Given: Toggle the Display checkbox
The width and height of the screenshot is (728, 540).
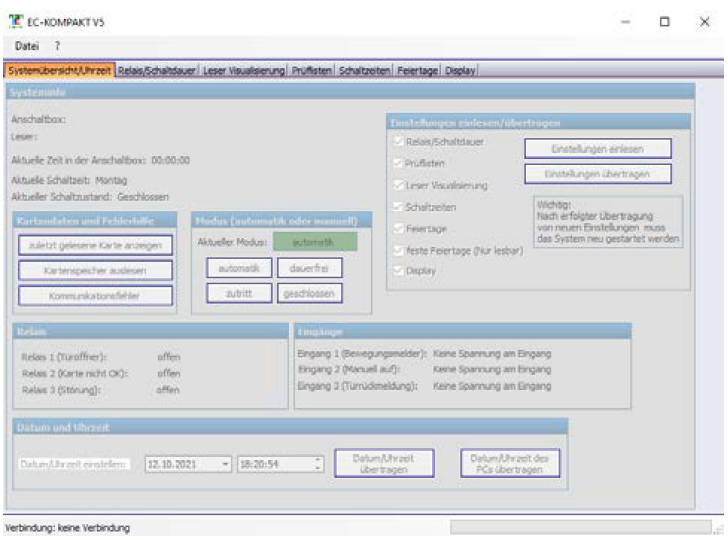Looking at the screenshot, I should tap(398, 270).
